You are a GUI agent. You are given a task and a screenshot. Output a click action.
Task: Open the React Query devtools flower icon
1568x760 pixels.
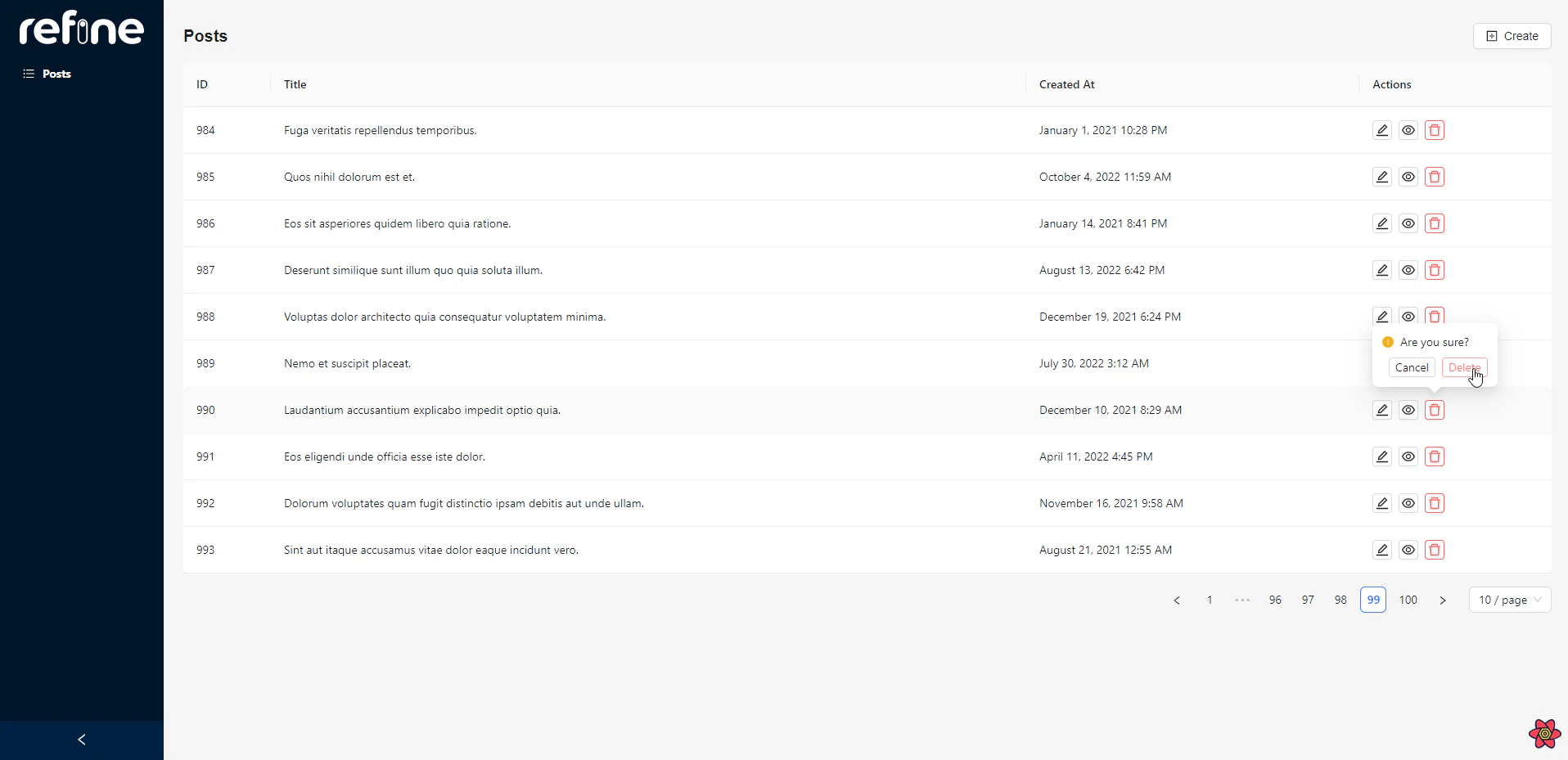tap(1544, 734)
